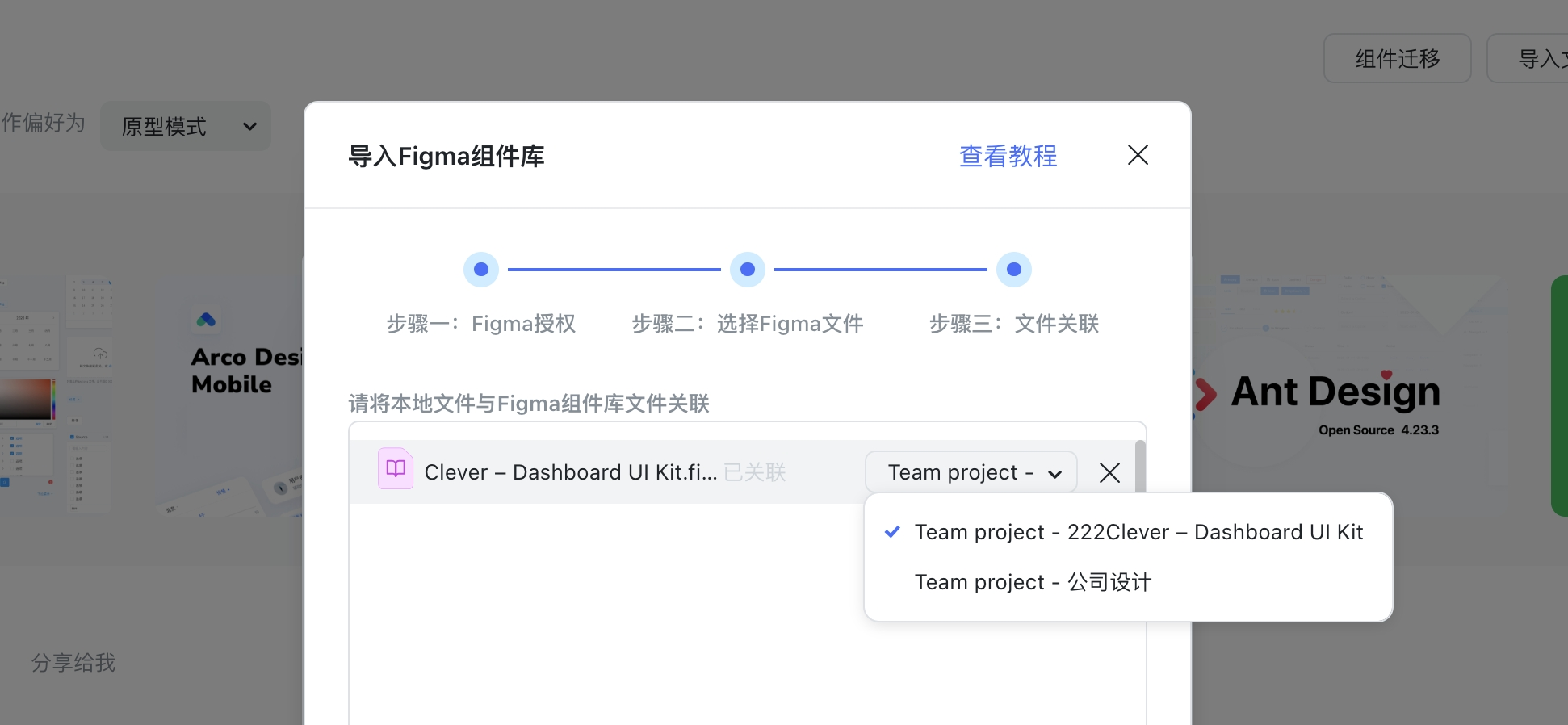Click the step three 文件关联 circle
The image size is (1568, 725).
coord(1014,270)
